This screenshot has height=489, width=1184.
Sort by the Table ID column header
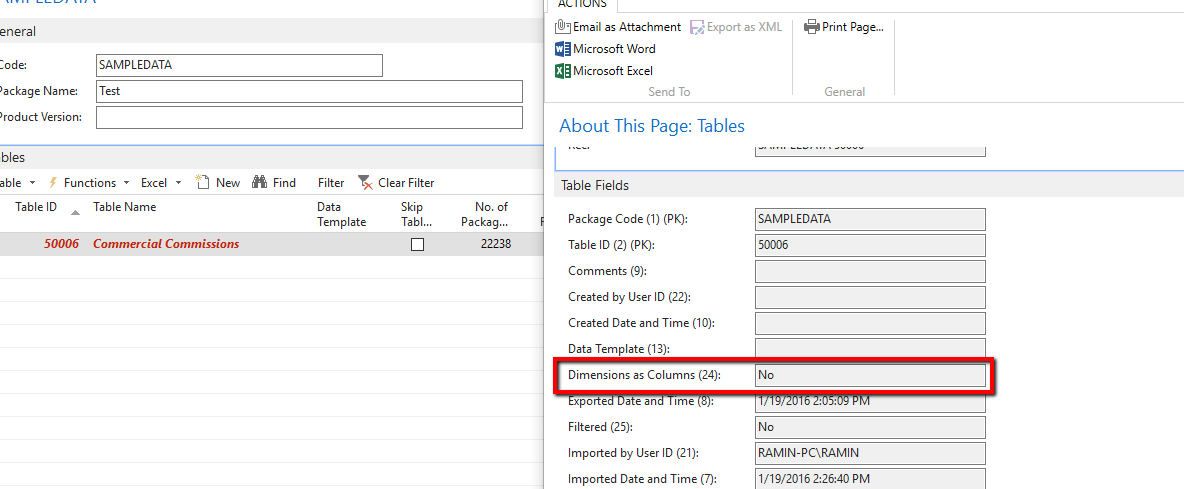click(36, 207)
